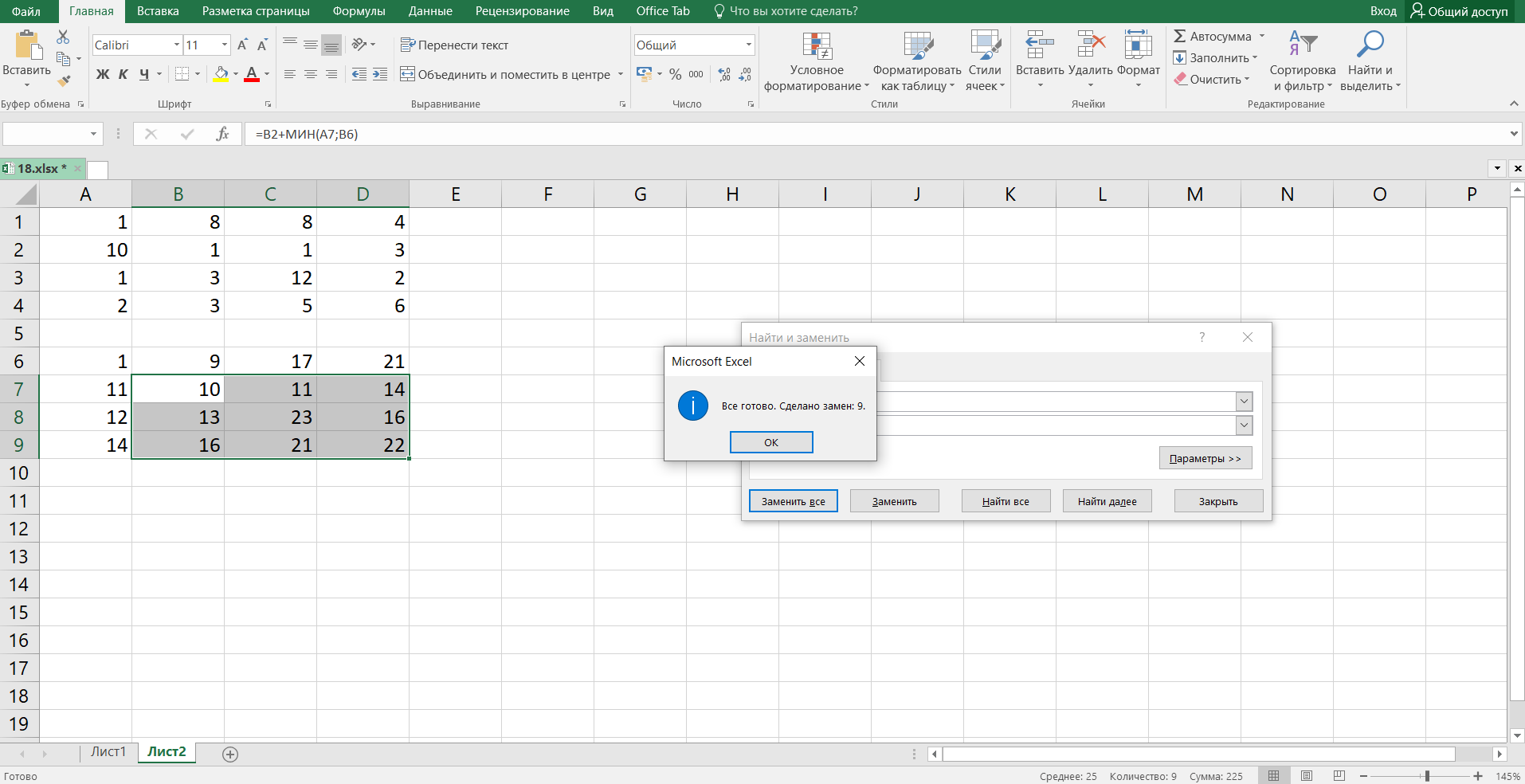Align cell content to the middle vertically
Screen dimensions: 1525x784
[311, 45]
